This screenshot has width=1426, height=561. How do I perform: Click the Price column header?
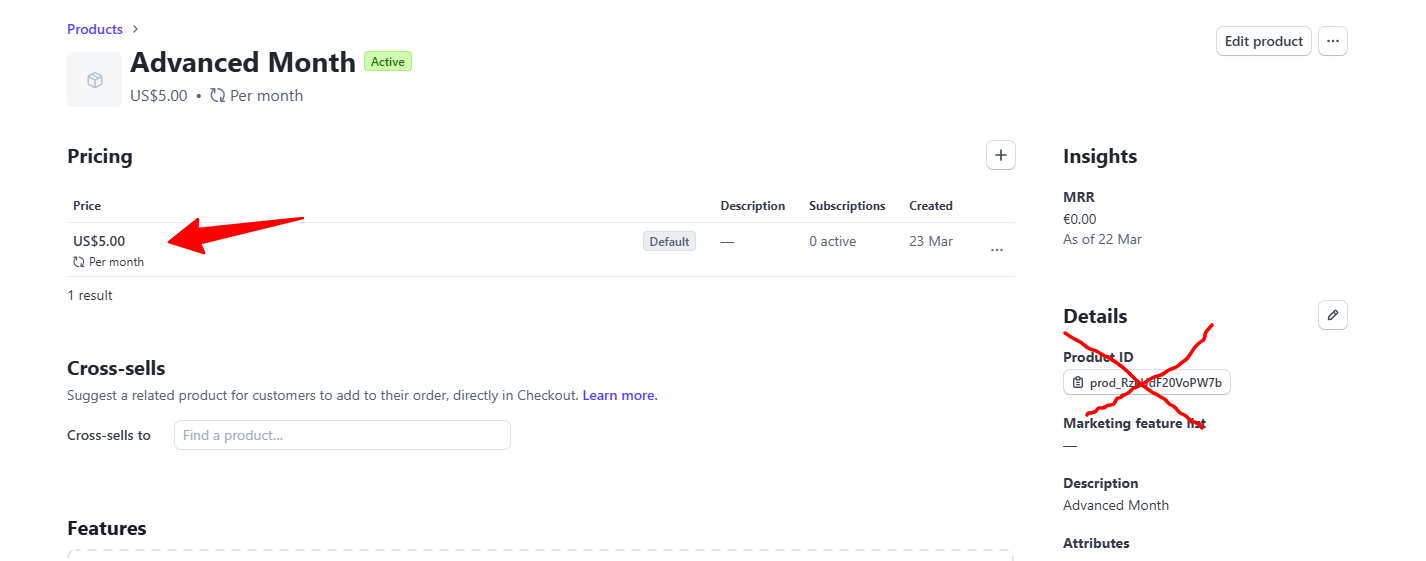click(x=87, y=206)
